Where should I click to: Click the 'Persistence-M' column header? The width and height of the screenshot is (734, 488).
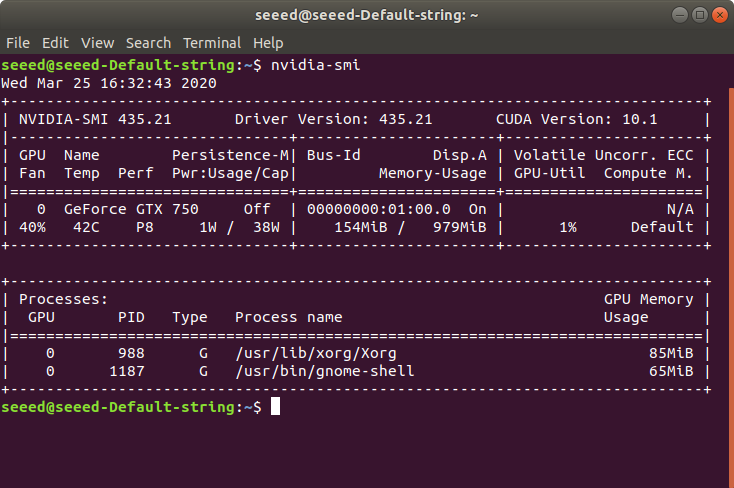coord(230,155)
